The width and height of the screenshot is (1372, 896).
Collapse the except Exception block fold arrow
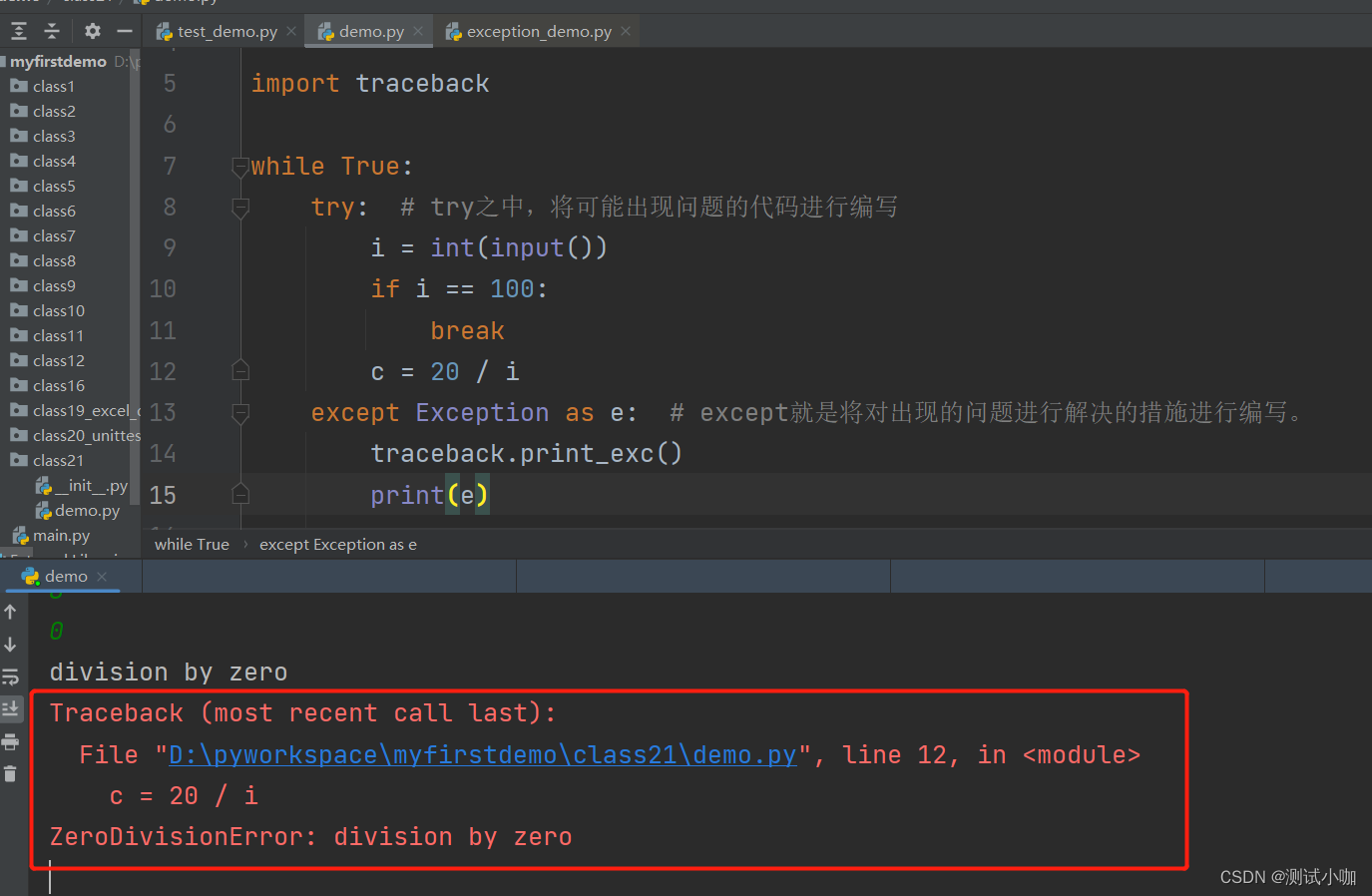coord(240,411)
